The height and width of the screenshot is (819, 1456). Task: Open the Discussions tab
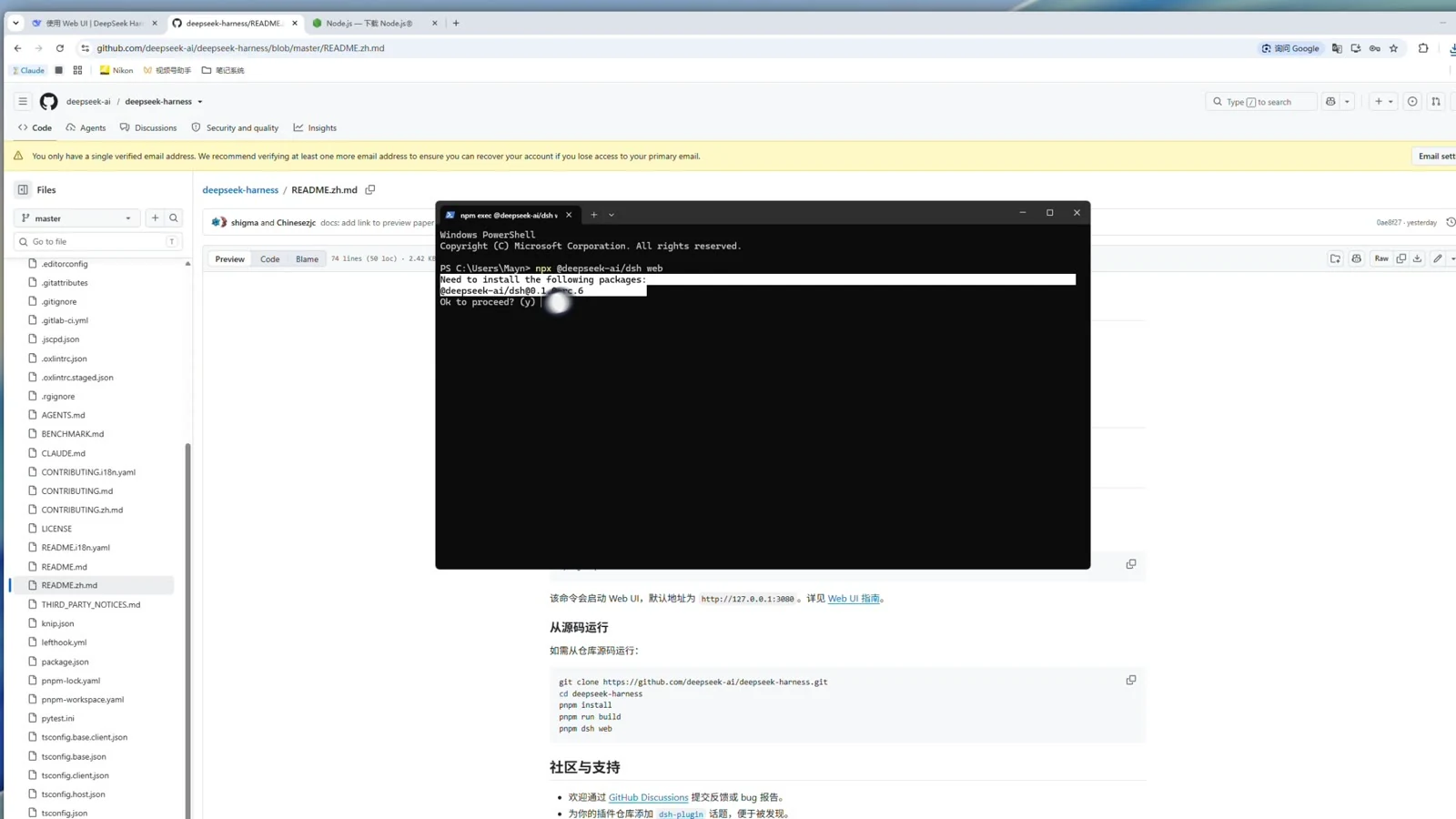(x=148, y=127)
